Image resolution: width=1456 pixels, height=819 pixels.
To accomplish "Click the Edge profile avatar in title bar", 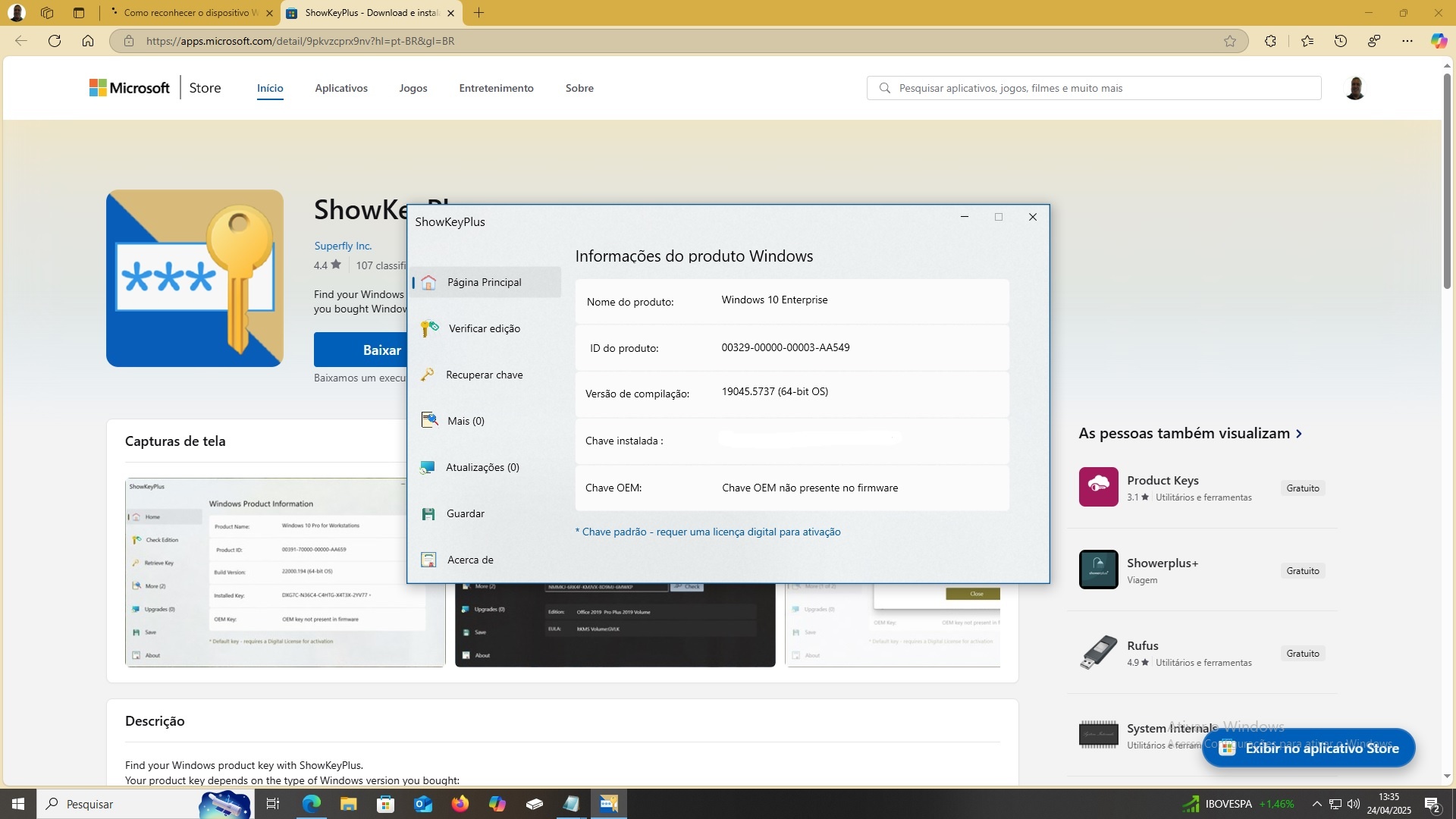I will 17,13.
